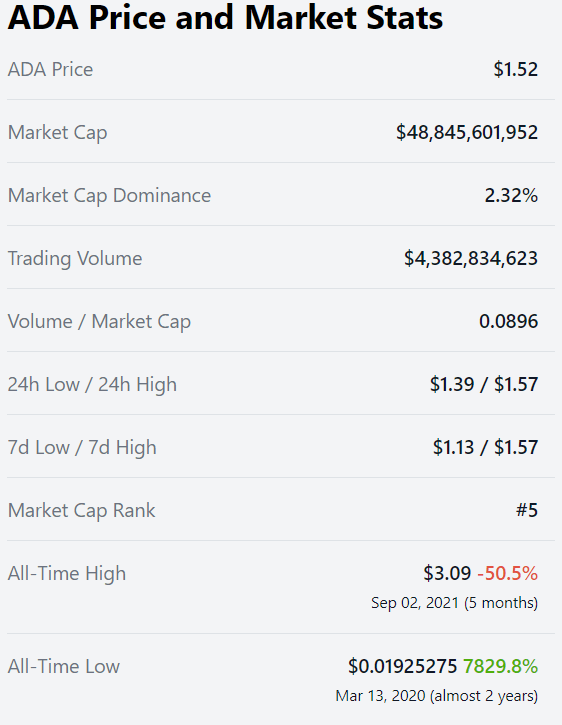Click the Volume / Market Cap label
This screenshot has height=725, width=562.
point(99,322)
